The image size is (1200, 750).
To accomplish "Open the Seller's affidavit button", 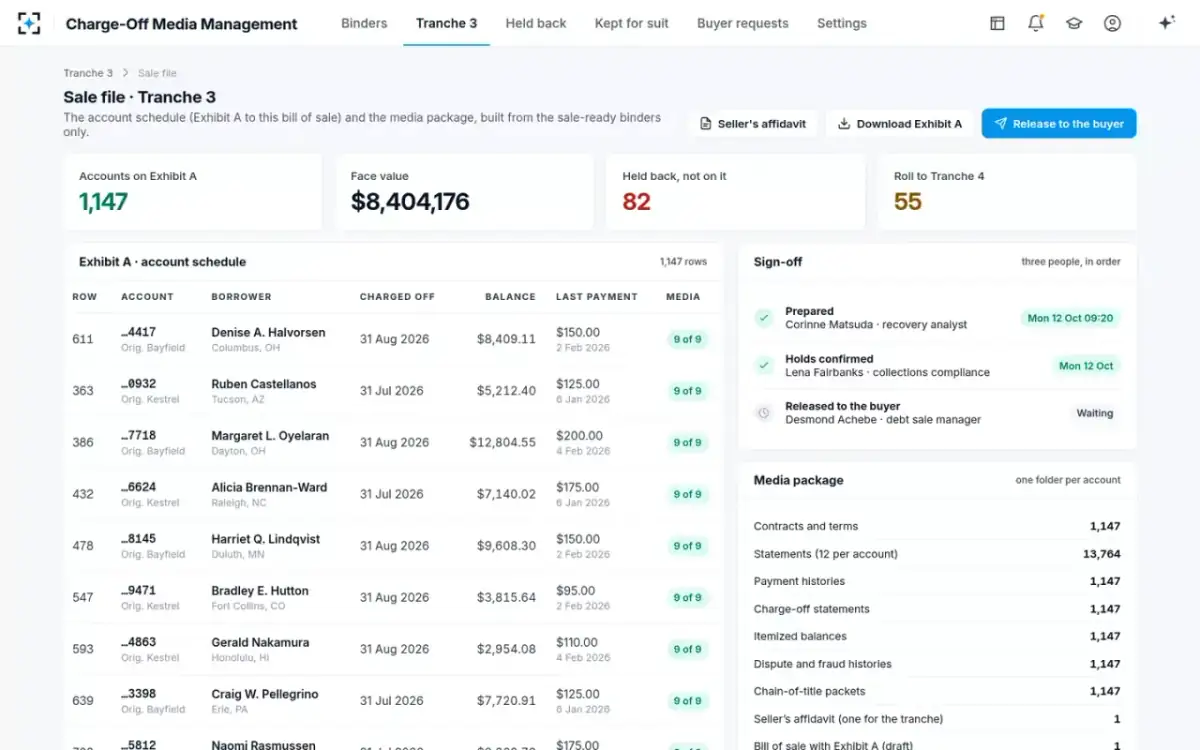I will point(752,124).
